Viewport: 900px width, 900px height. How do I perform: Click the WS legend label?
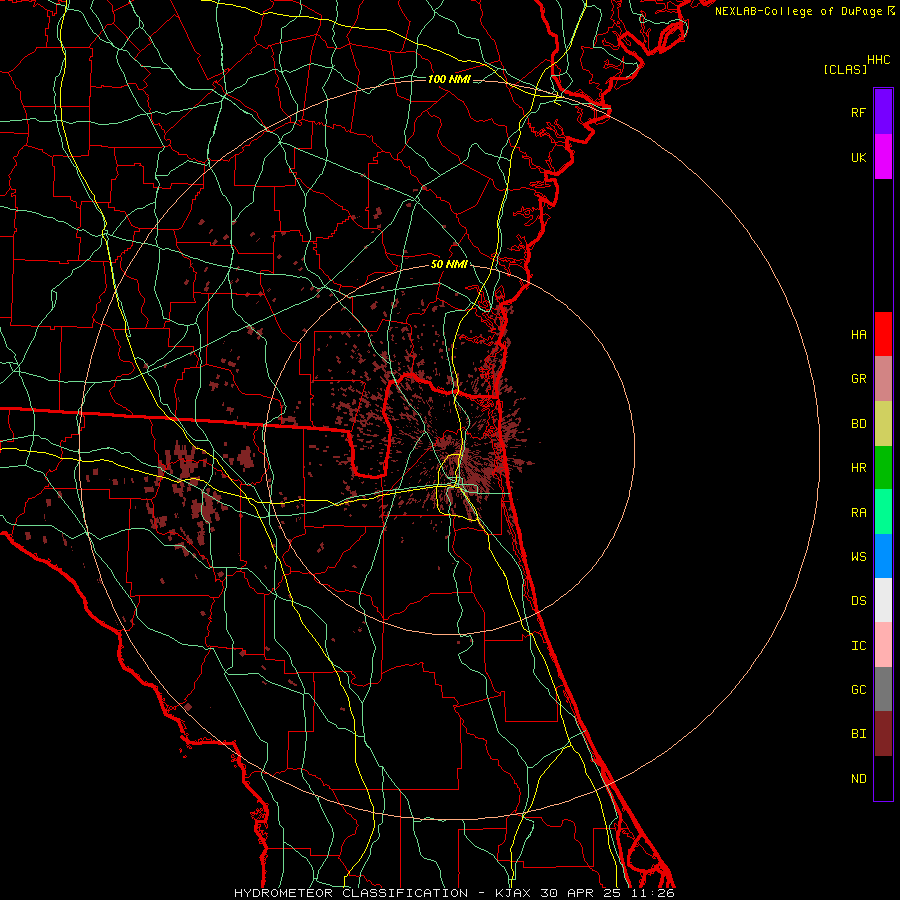tap(858, 557)
